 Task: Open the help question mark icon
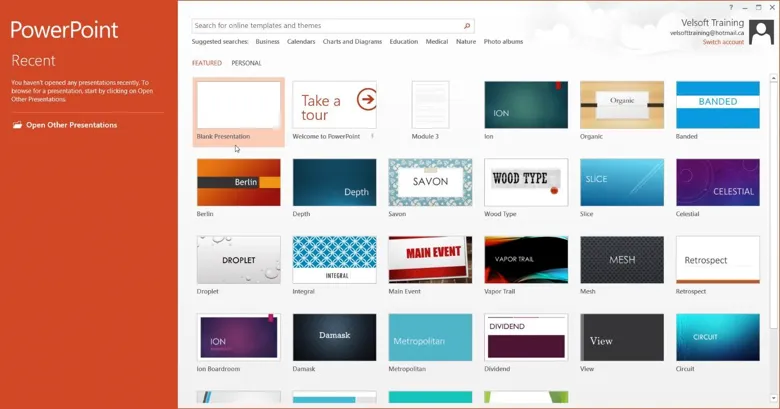click(x=731, y=7)
